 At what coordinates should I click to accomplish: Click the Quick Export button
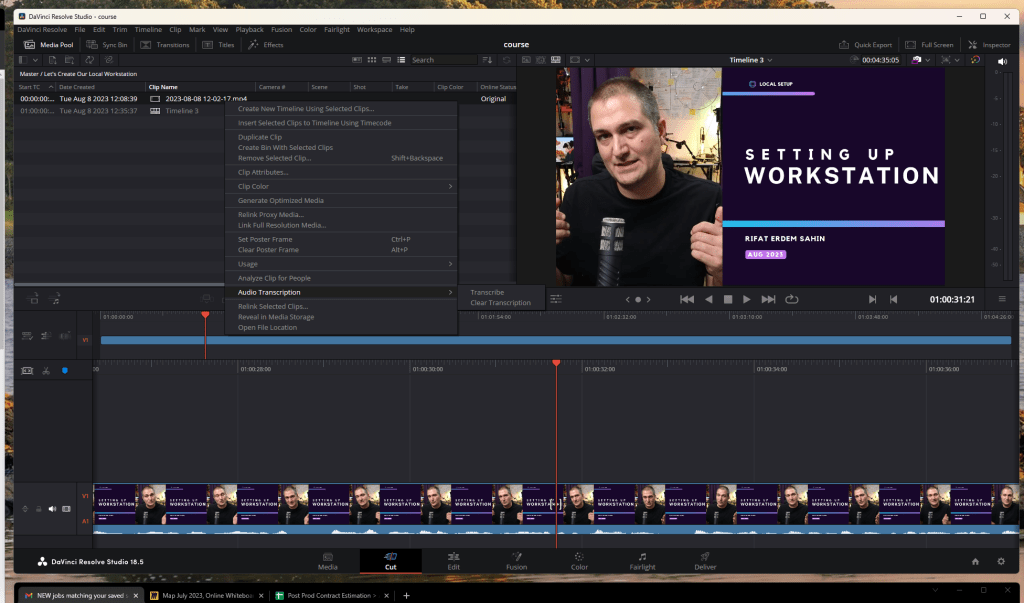tap(865, 44)
